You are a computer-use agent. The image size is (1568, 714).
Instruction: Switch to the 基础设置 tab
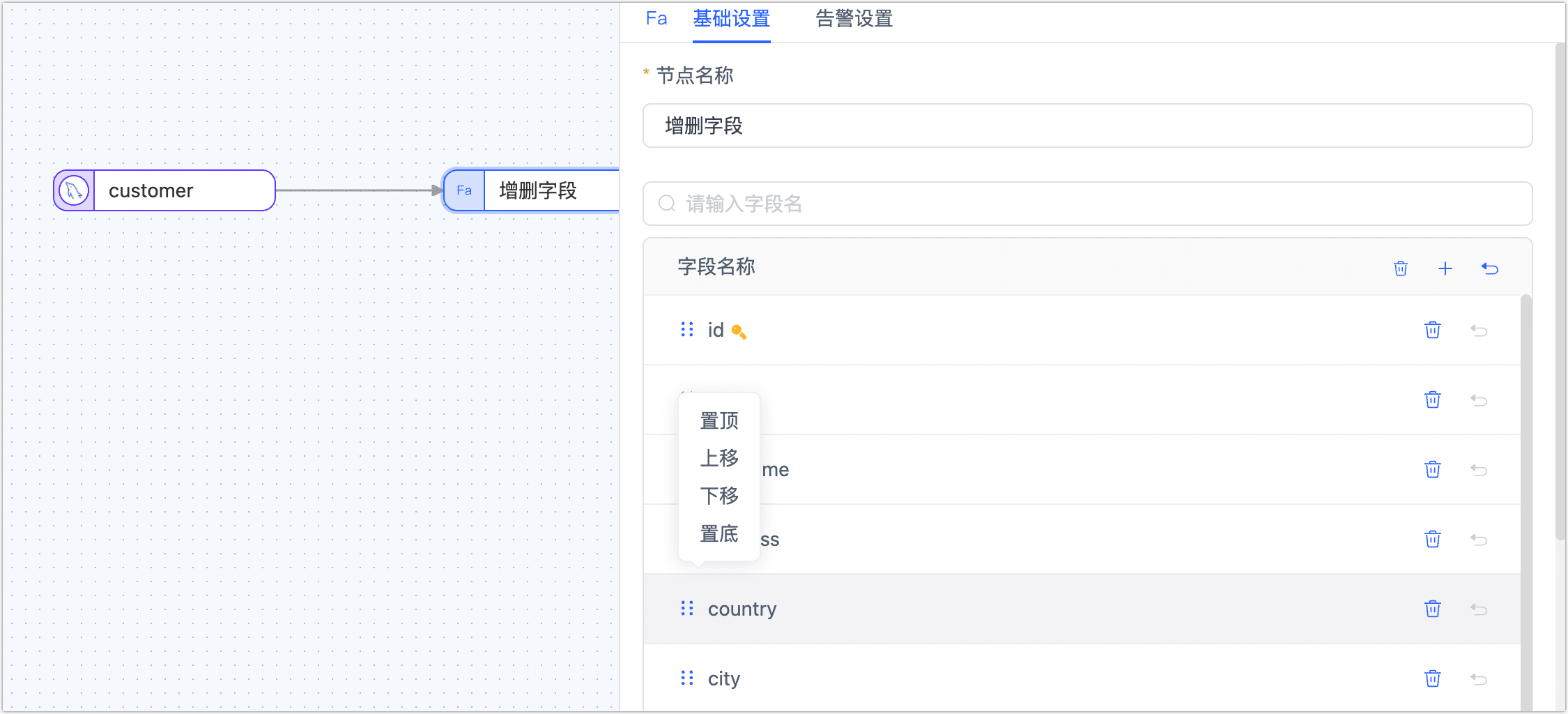click(731, 19)
